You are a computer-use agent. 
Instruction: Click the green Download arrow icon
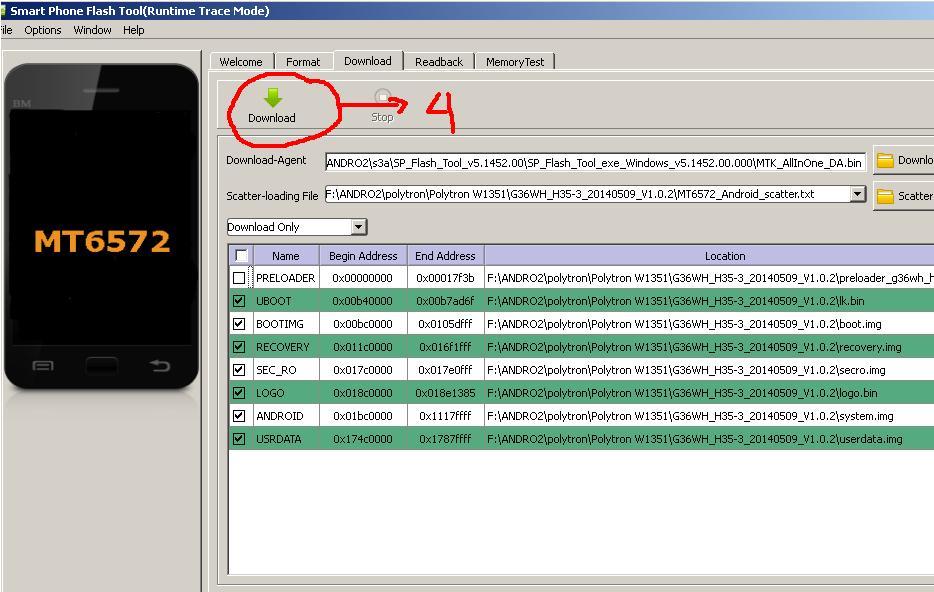coord(270,96)
